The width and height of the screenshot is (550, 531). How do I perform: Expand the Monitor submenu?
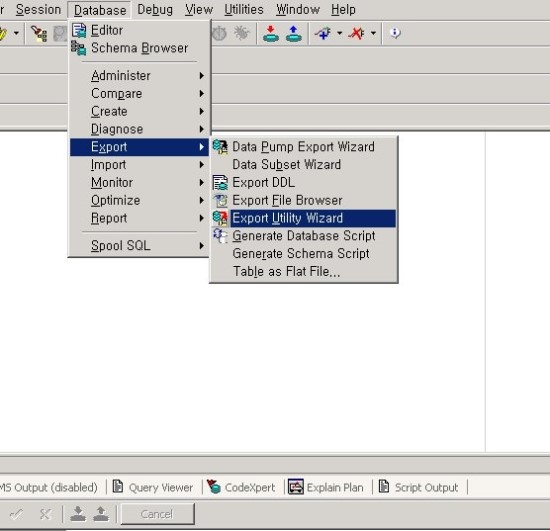[140, 183]
